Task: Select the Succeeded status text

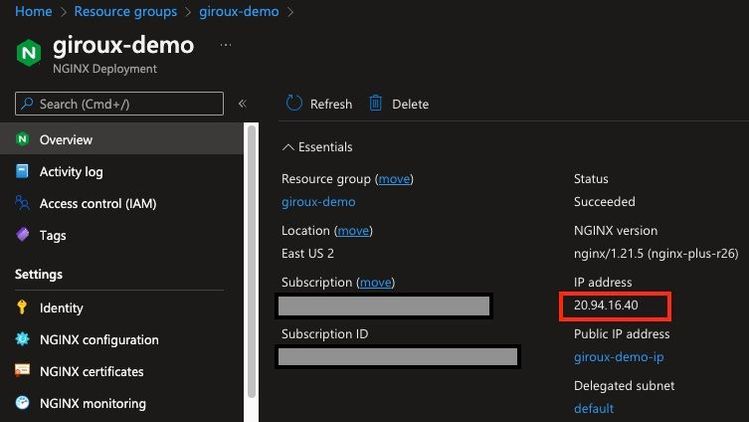Action: (x=604, y=202)
